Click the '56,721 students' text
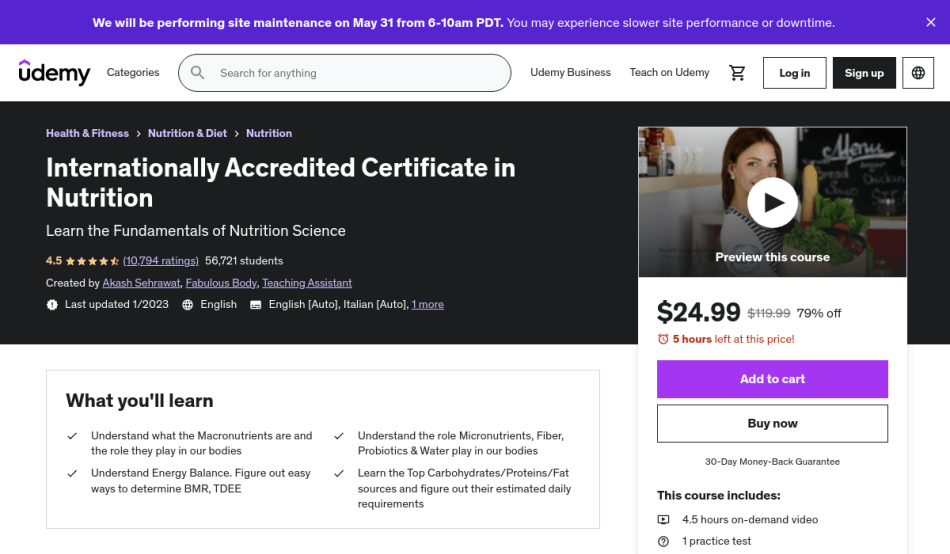 pos(244,261)
